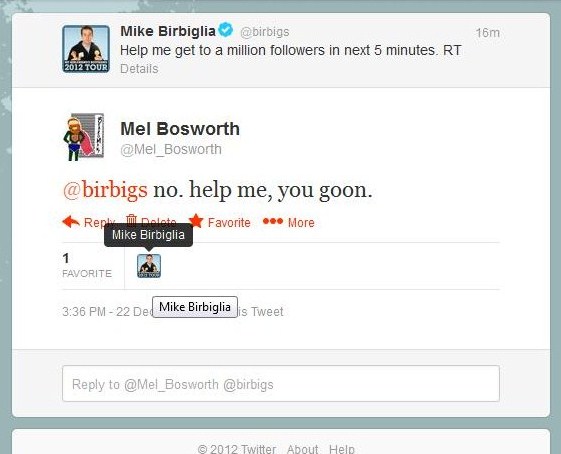The height and width of the screenshot is (454, 561).
Task: Open the More three-dots icon
Action: (x=273, y=221)
